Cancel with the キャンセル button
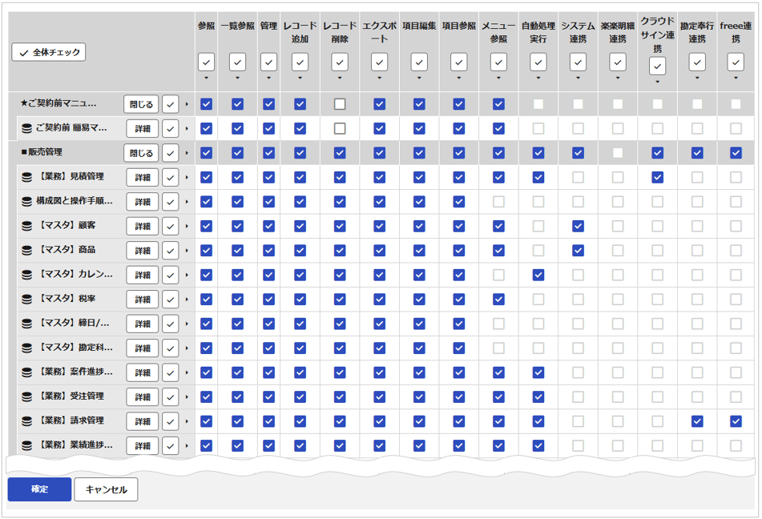Image resolution: width=762 pixels, height=519 pixels. coord(106,489)
